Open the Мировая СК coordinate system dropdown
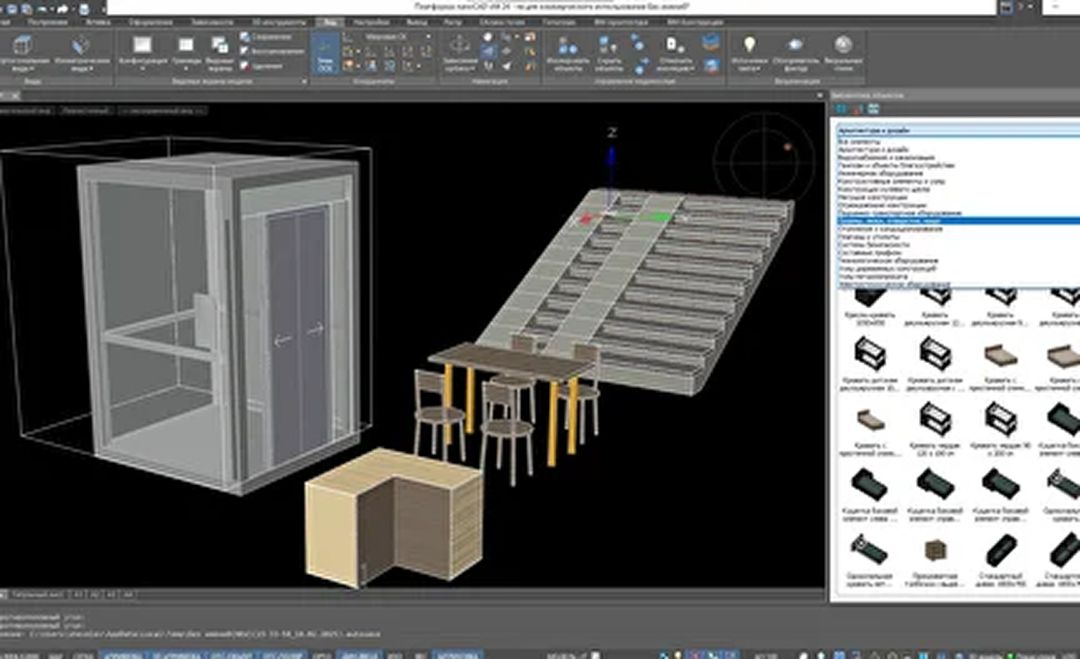This screenshot has width=1080, height=659. point(393,37)
